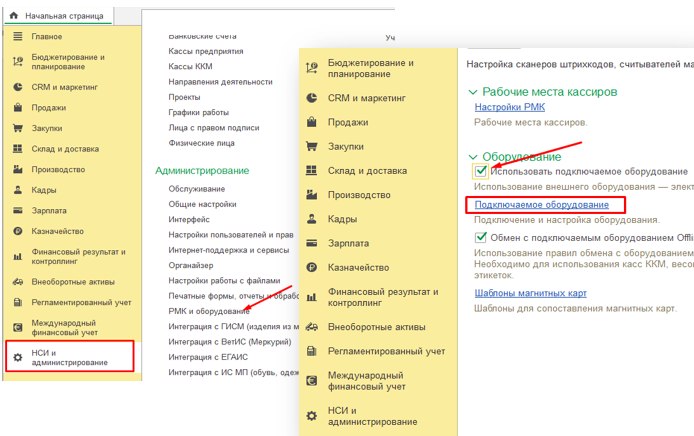Click НСИ gear icon in equipment settings window
Screen dimensions: 694x436
312,416
